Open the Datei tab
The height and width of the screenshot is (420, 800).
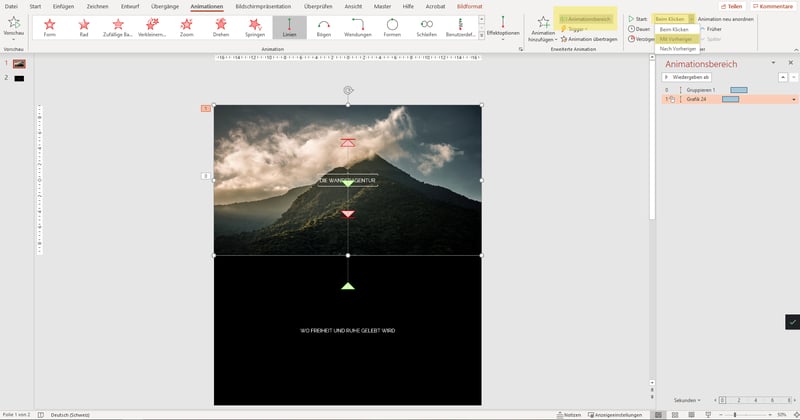pos(11,6)
